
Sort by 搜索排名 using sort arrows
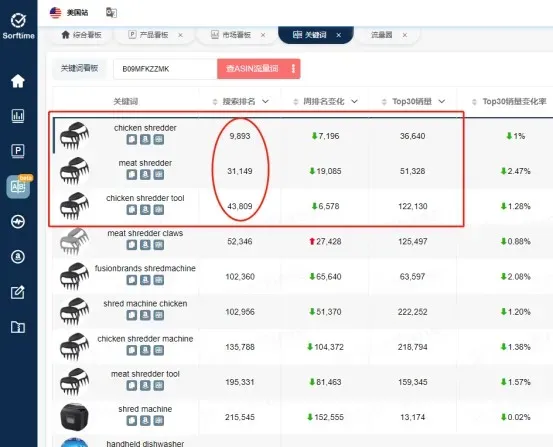point(215,102)
